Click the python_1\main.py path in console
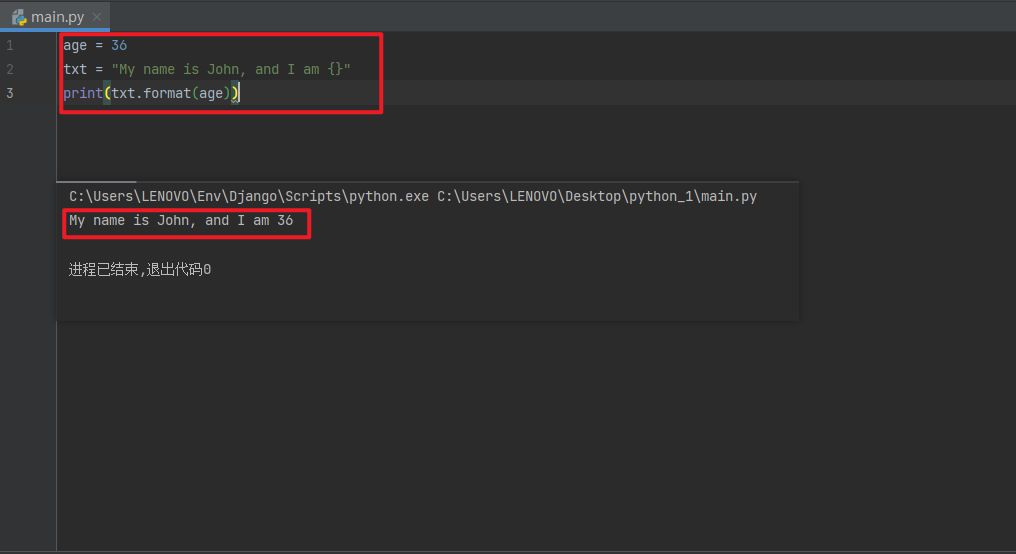This screenshot has width=1016, height=554. tap(597, 196)
